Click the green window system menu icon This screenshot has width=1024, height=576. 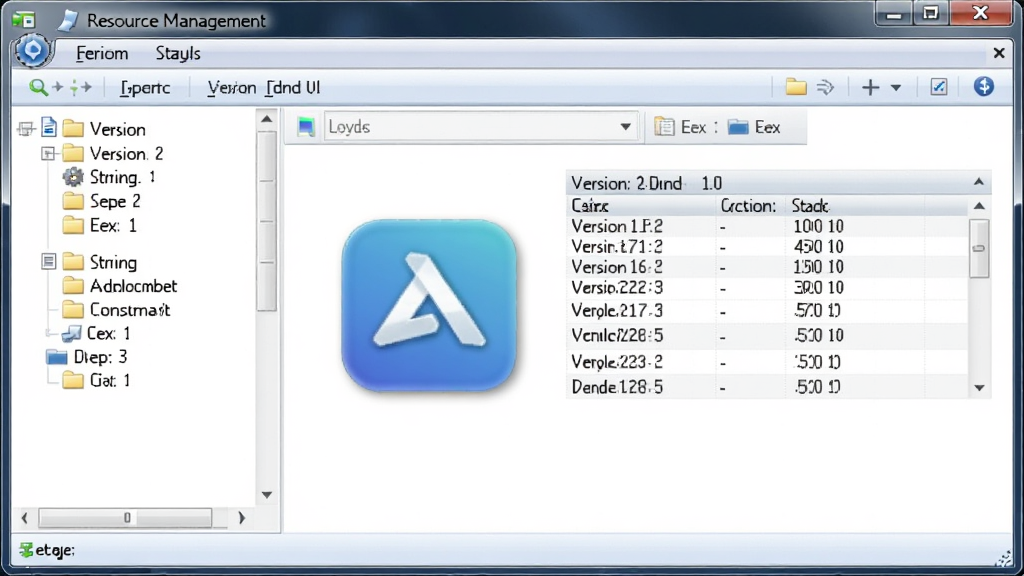tap(24, 20)
